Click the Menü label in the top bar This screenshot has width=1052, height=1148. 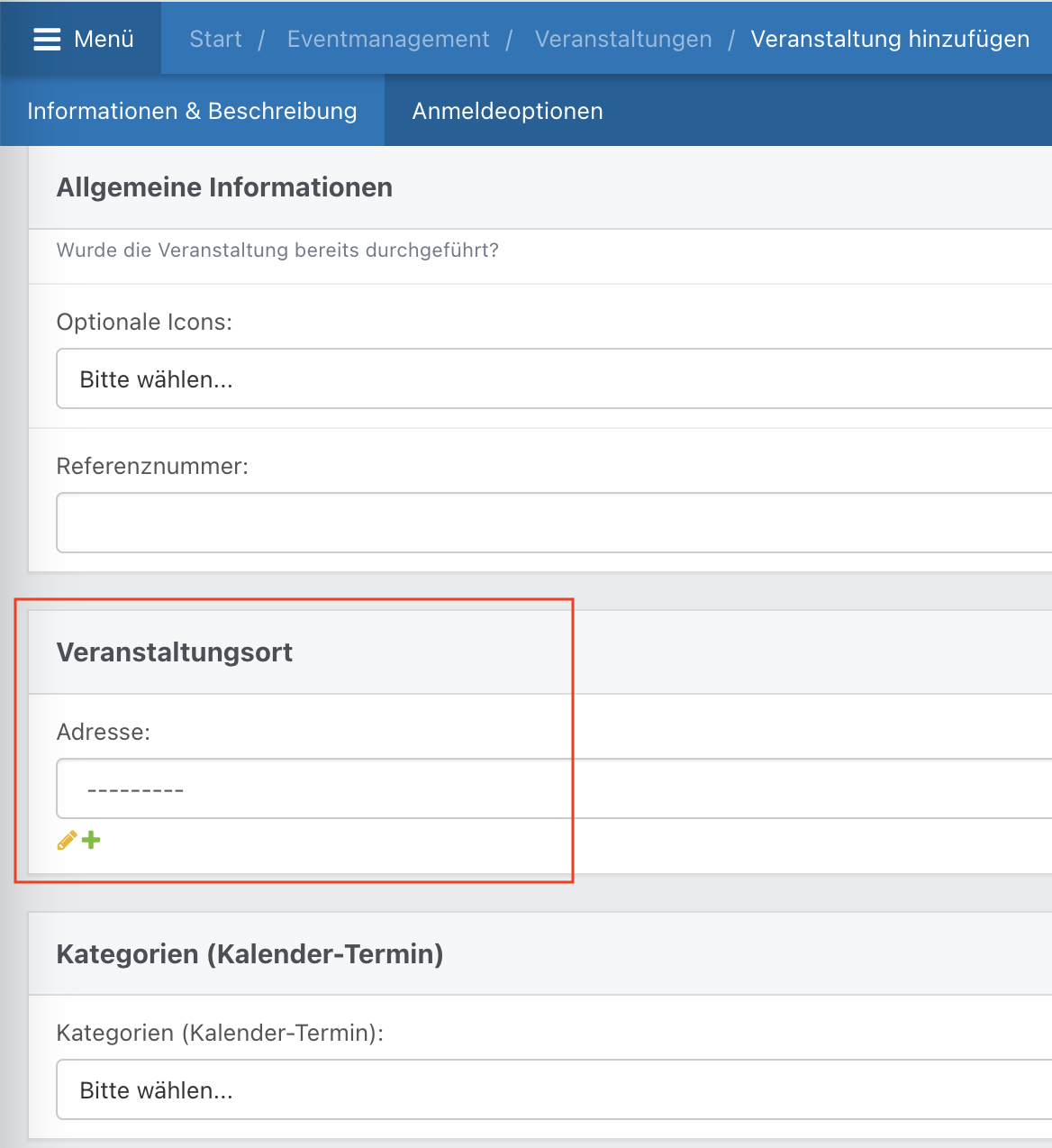click(104, 39)
